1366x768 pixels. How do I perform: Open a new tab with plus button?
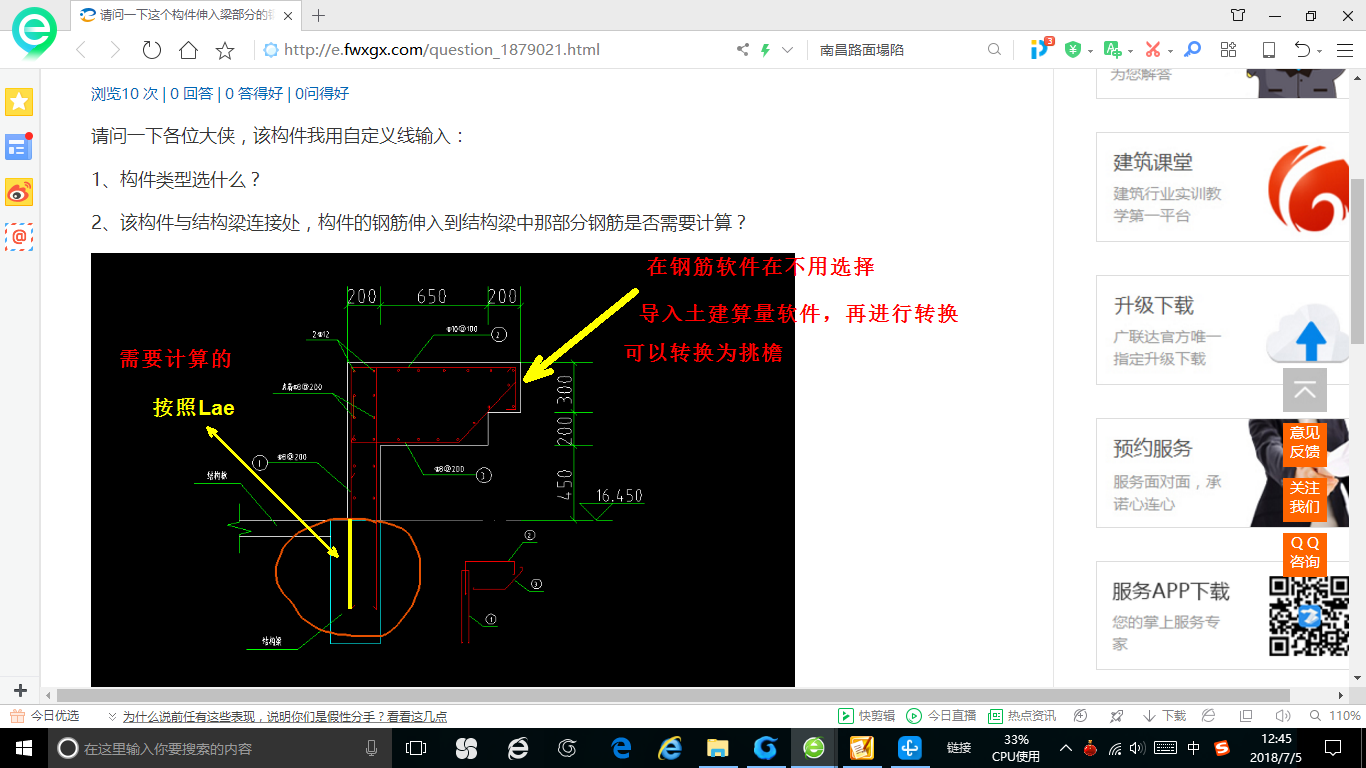tap(319, 15)
